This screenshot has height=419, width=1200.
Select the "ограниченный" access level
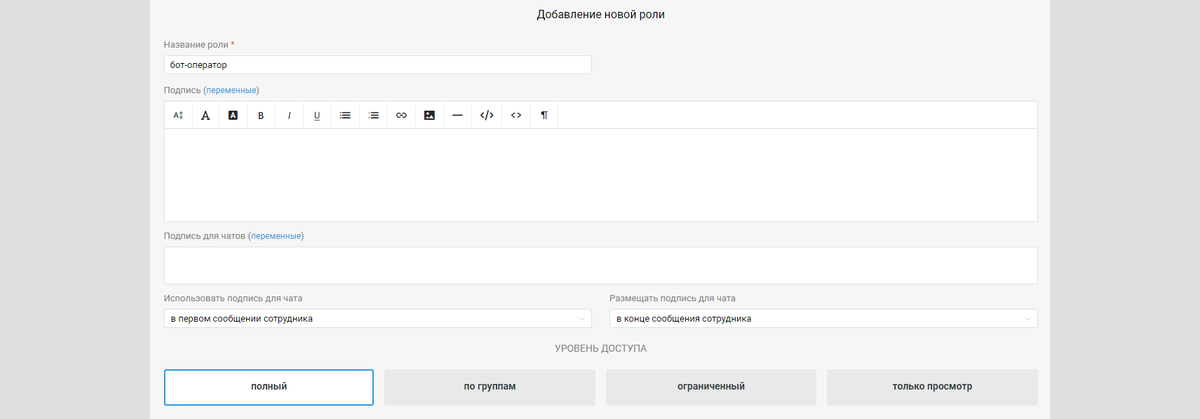click(711, 387)
